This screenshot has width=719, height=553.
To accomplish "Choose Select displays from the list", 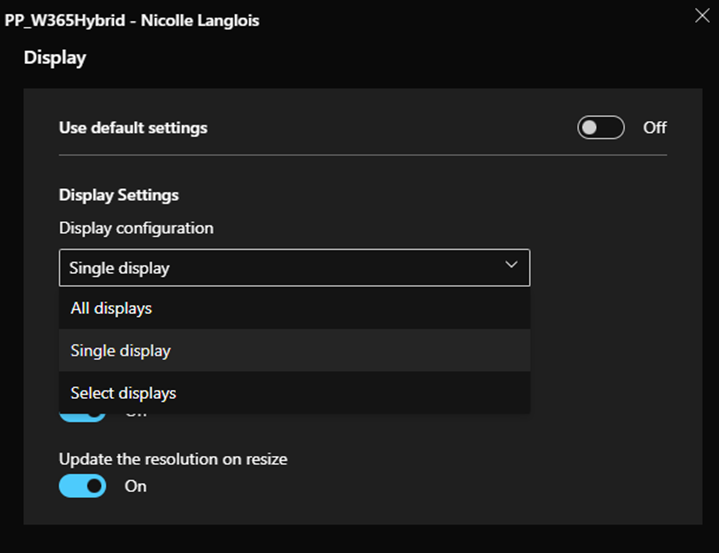I will (123, 393).
